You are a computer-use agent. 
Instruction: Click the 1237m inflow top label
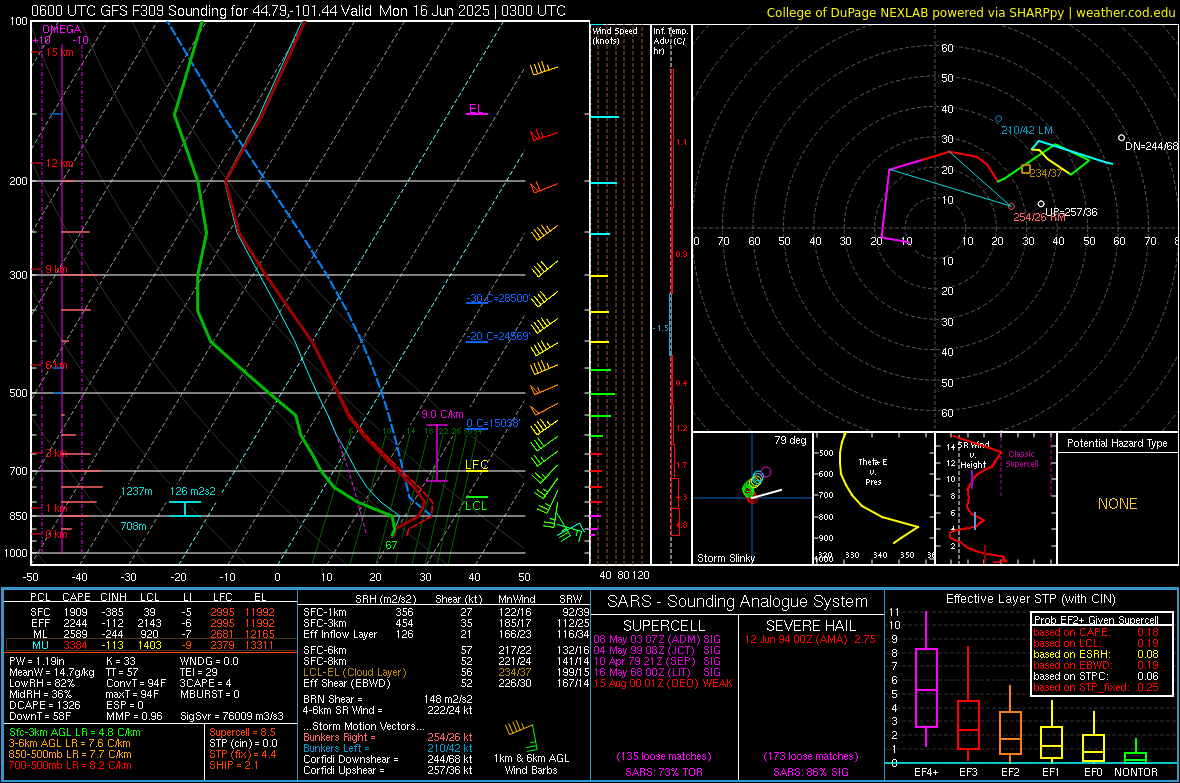point(136,491)
